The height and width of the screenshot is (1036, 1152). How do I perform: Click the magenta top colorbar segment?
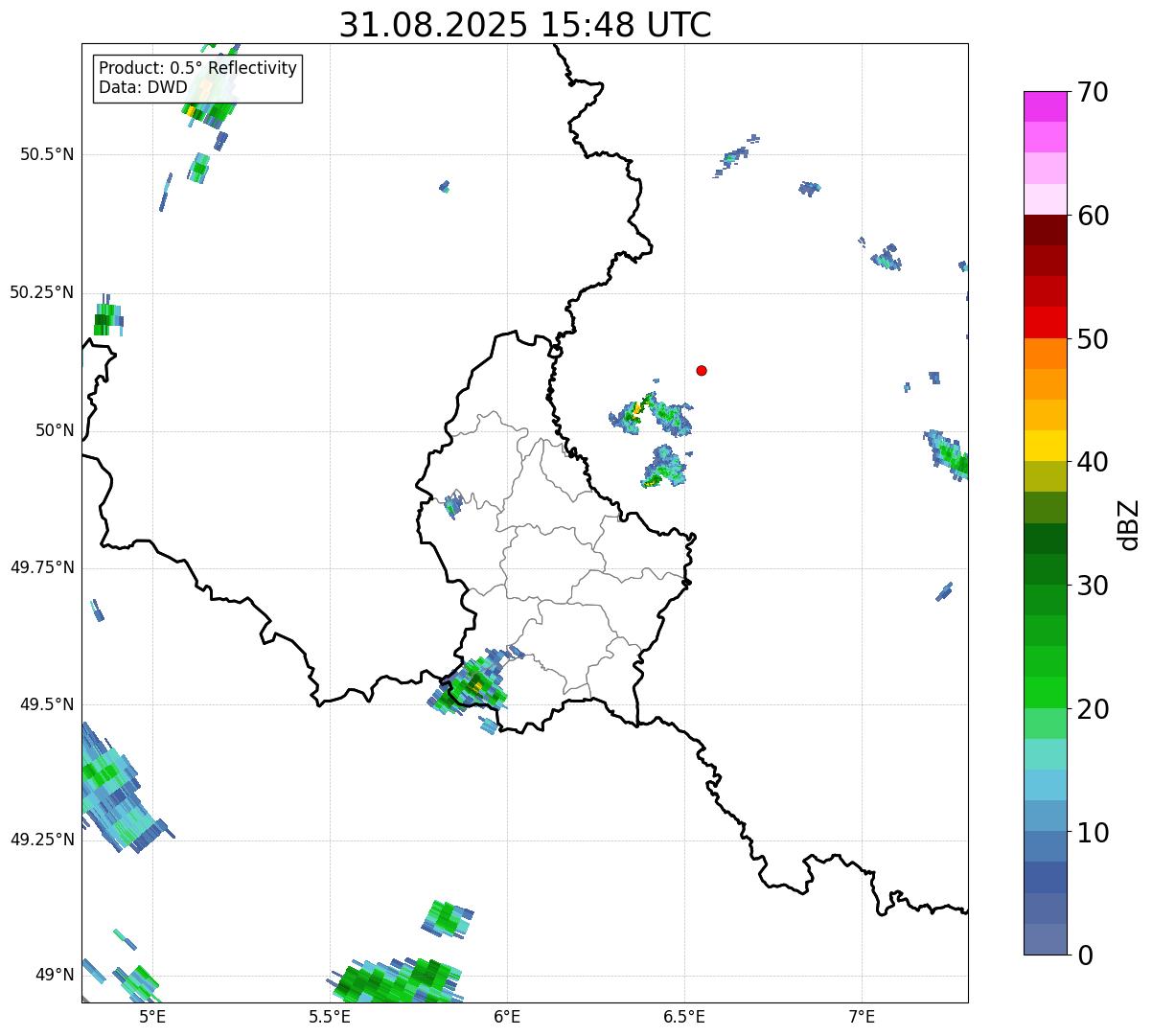pyautogui.click(x=1046, y=106)
